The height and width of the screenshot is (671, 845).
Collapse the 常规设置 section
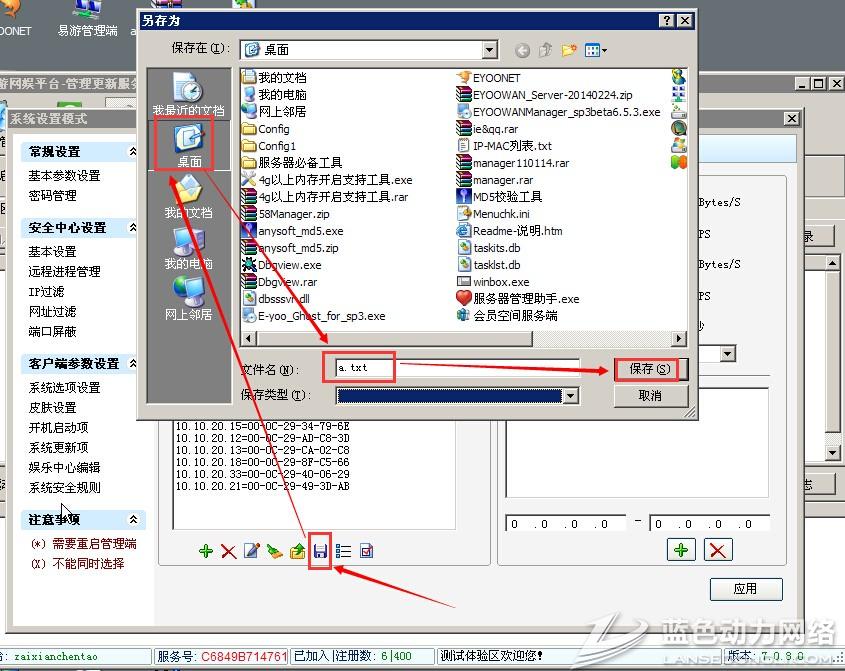point(133,152)
